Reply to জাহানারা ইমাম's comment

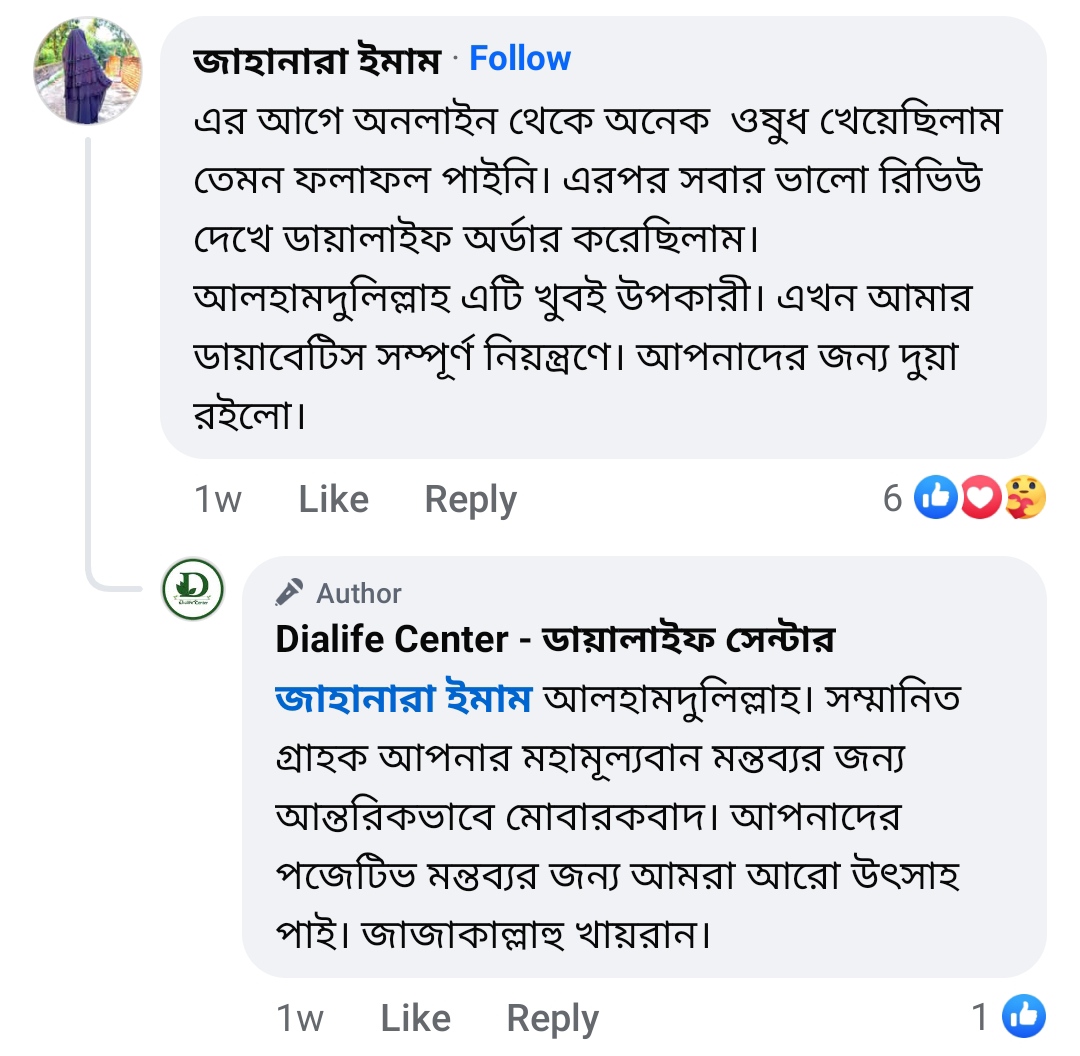pos(470,499)
